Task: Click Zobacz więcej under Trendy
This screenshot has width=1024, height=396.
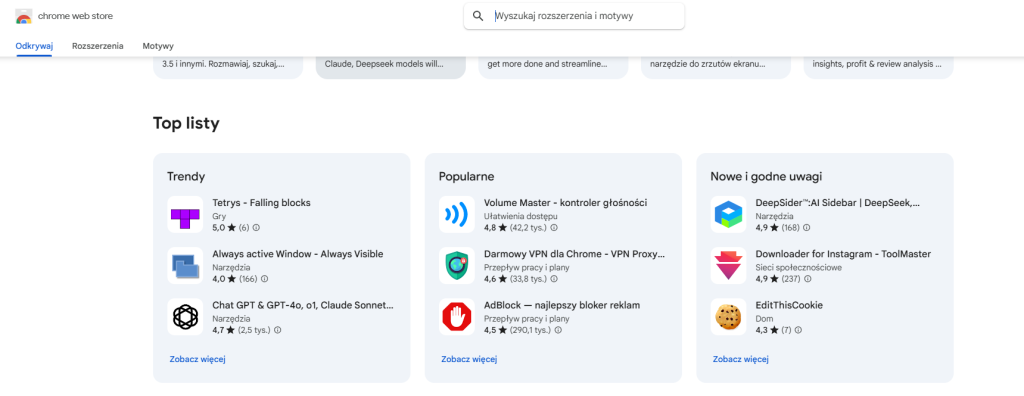Action: click(197, 359)
